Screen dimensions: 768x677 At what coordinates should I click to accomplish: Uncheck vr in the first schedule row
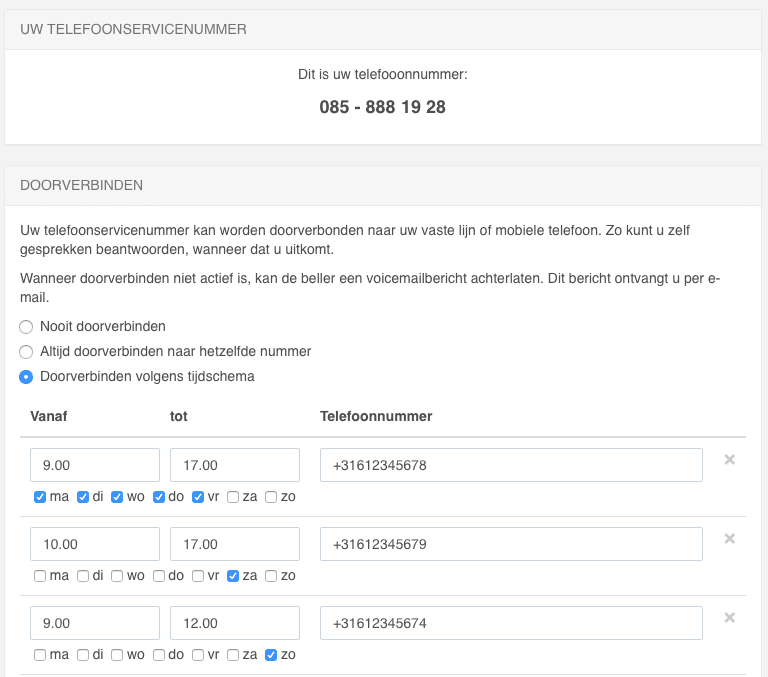(198, 497)
